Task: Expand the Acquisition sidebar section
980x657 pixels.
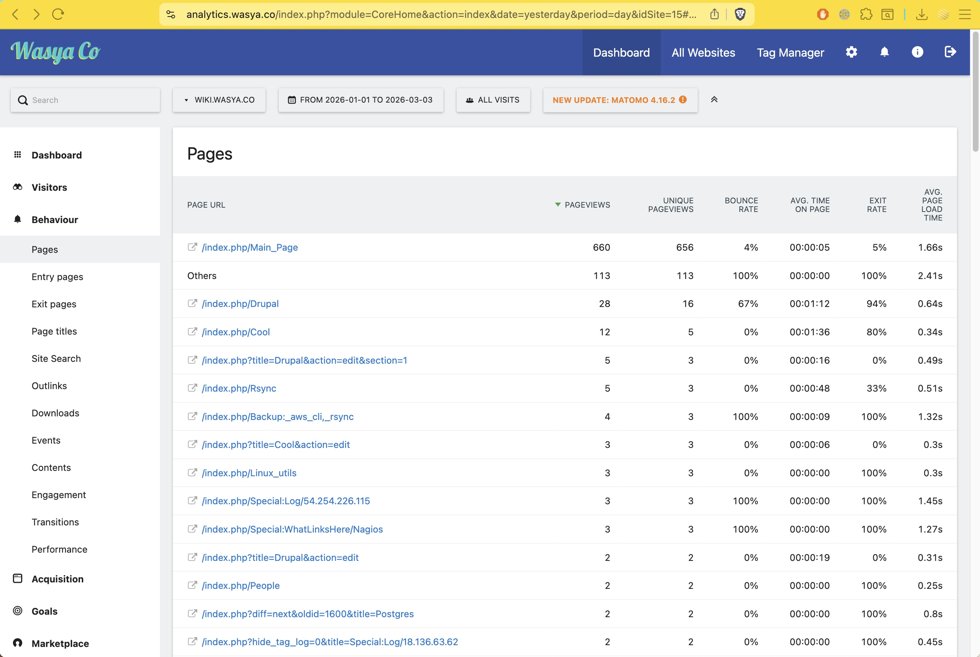Action: click(57, 579)
